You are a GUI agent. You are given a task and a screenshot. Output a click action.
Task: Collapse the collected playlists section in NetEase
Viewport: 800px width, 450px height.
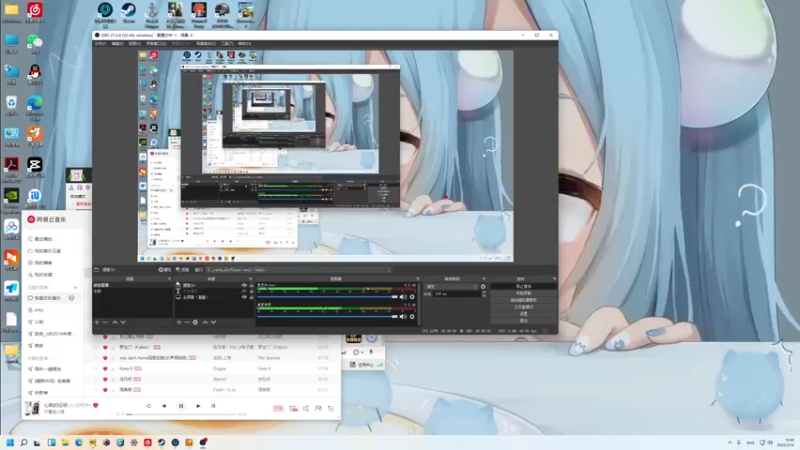pos(38,358)
